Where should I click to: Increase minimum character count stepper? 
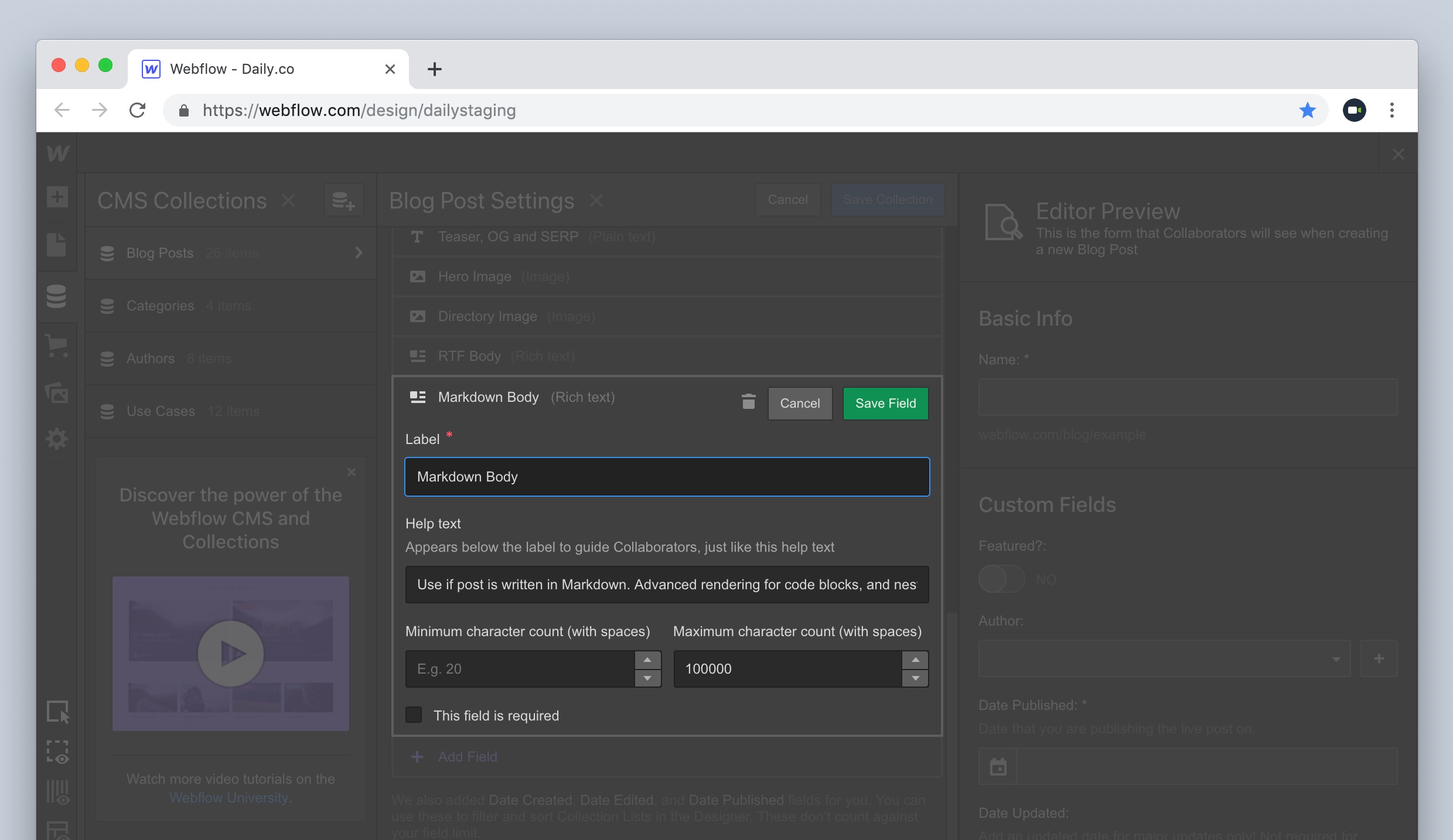click(647, 660)
